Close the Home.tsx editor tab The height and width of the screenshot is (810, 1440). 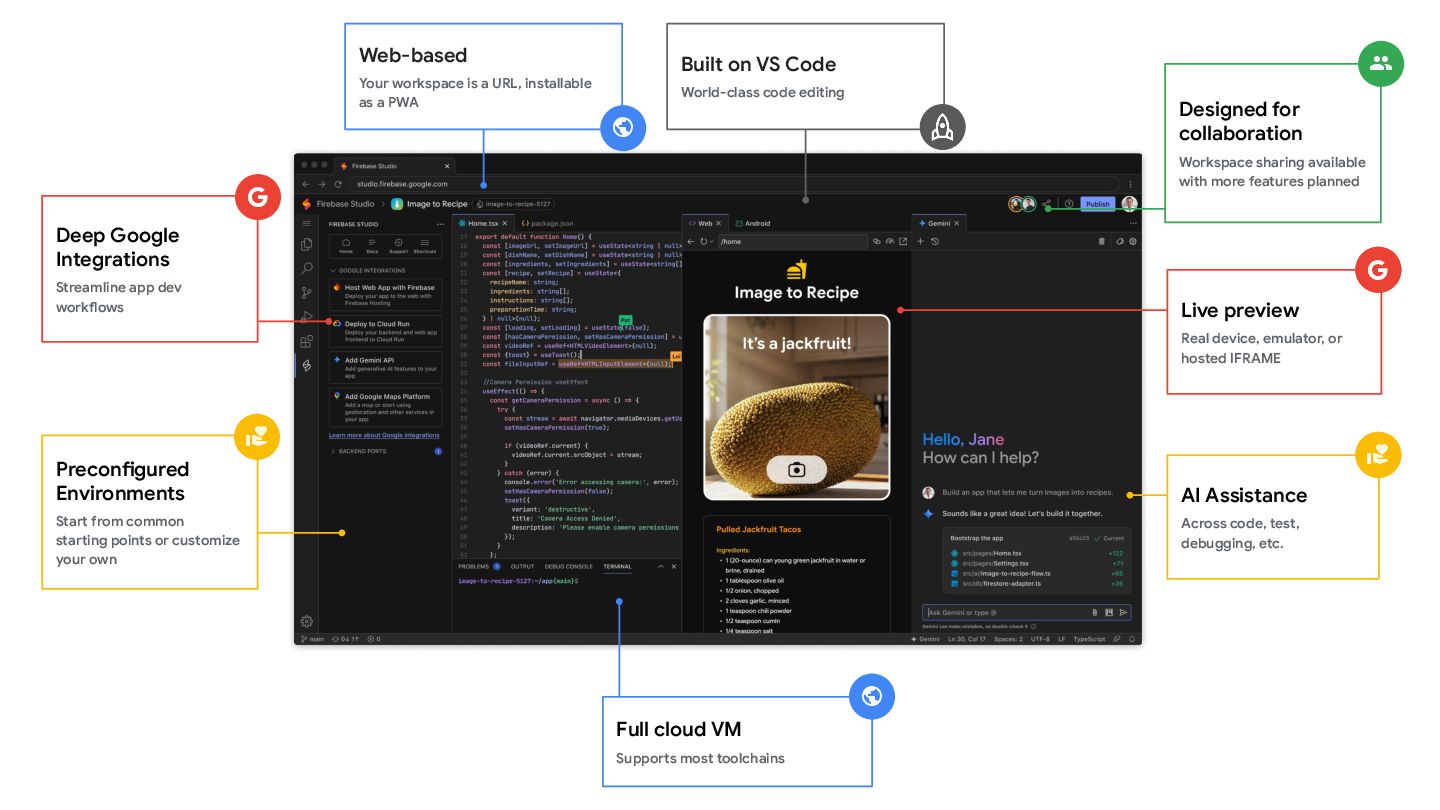point(506,224)
